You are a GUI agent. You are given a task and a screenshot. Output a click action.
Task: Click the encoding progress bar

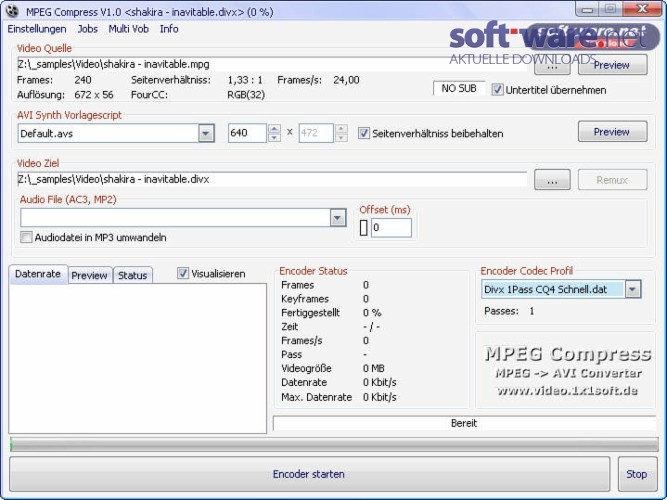coord(334,445)
